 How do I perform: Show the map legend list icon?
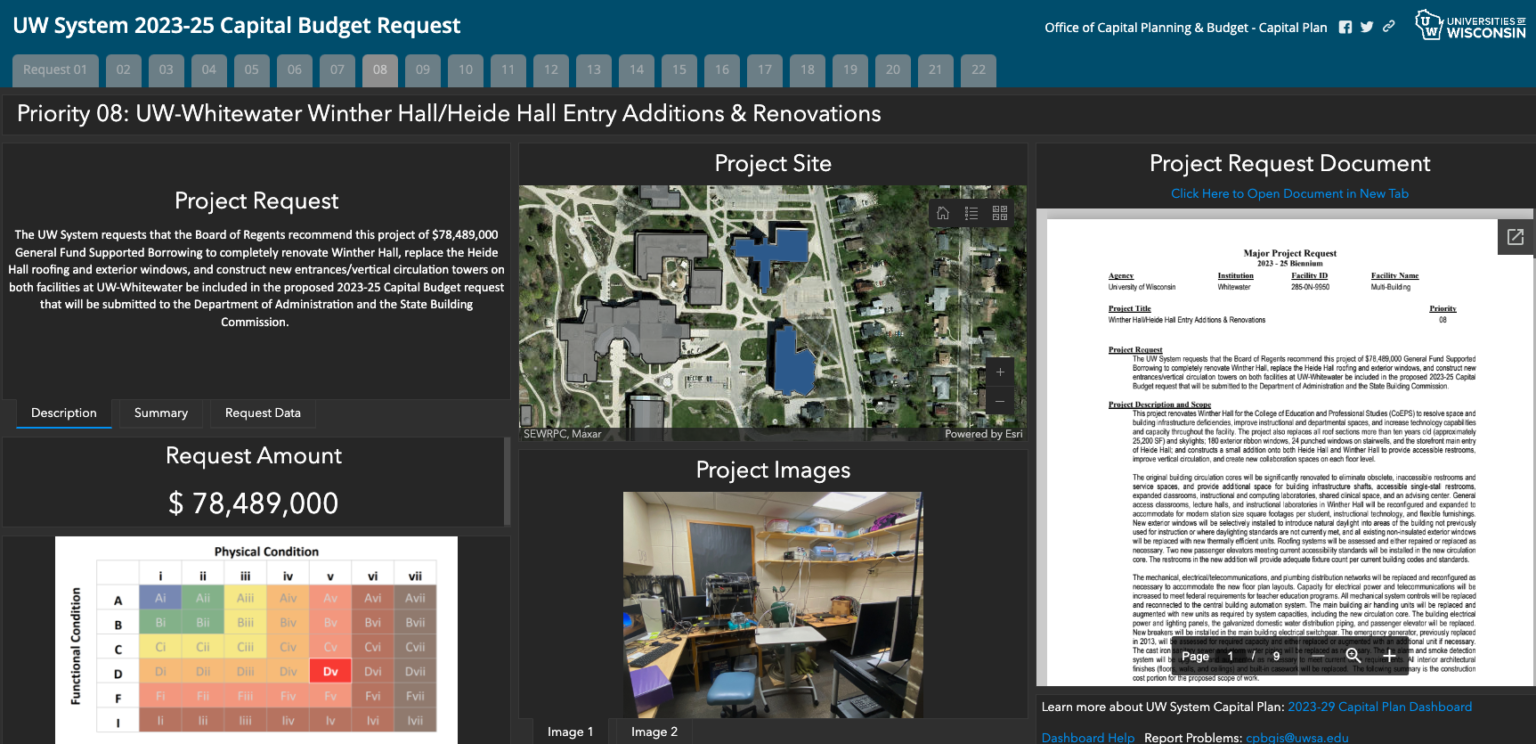click(x=971, y=213)
